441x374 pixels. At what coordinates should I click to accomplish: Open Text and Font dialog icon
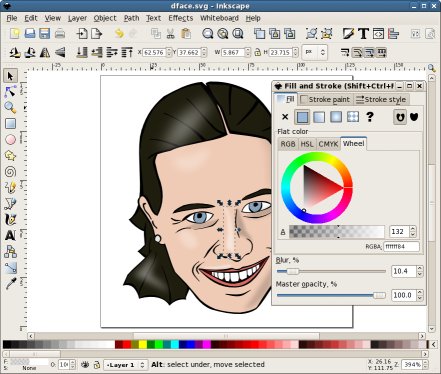coord(363,34)
